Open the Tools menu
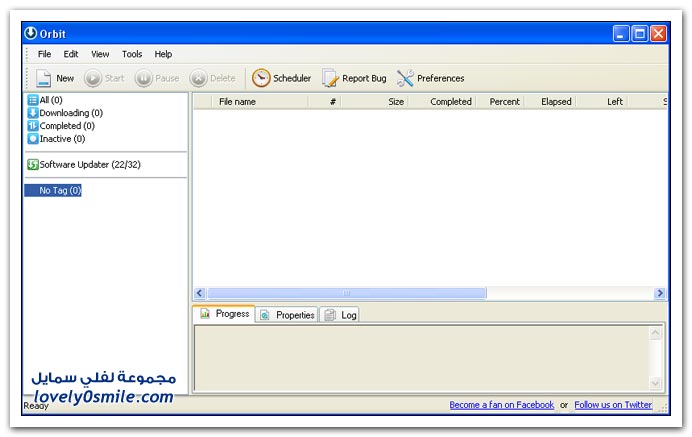This screenshot has height=437, width=692. tap(132, 54)
